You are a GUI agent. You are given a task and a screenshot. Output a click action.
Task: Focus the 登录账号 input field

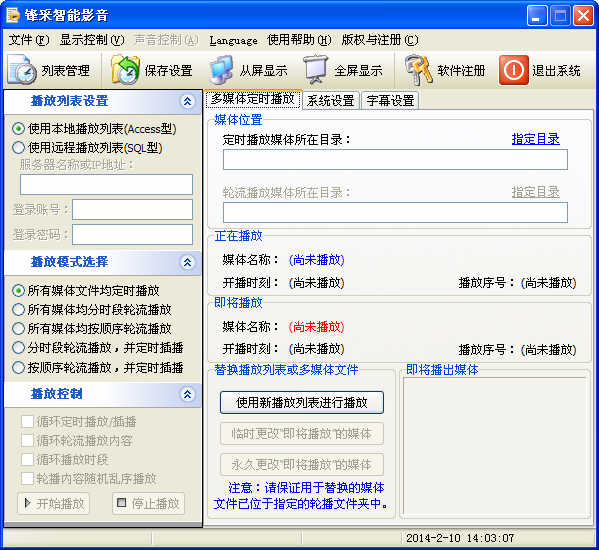[x=132, y=209]
